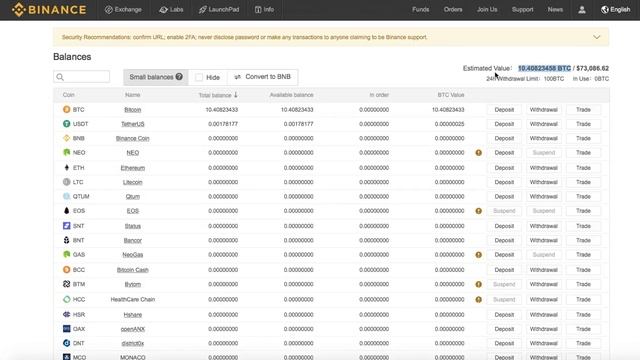Screen dimensions: 640x360
Task: Click the QTUM coin icon
Action: click(67, 196)
